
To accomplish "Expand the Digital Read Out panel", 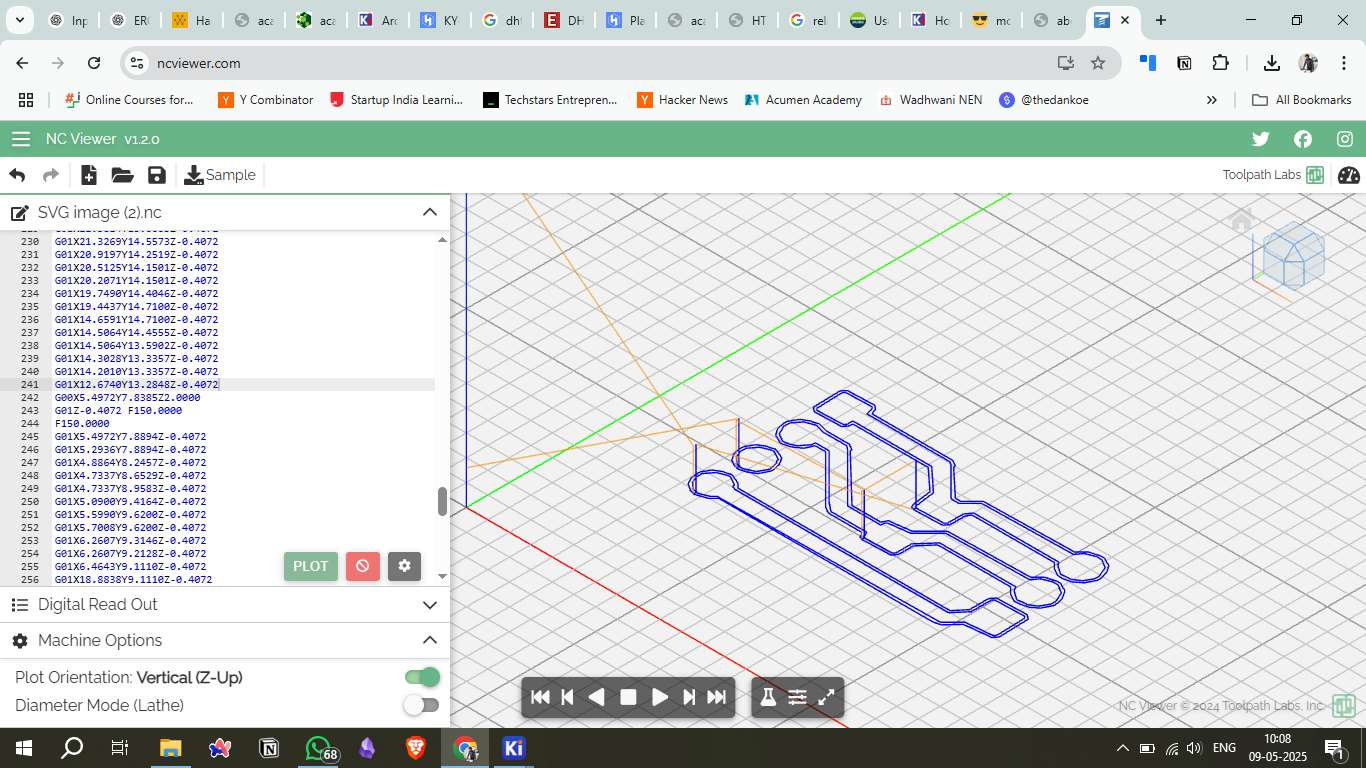I will (430, 605).
